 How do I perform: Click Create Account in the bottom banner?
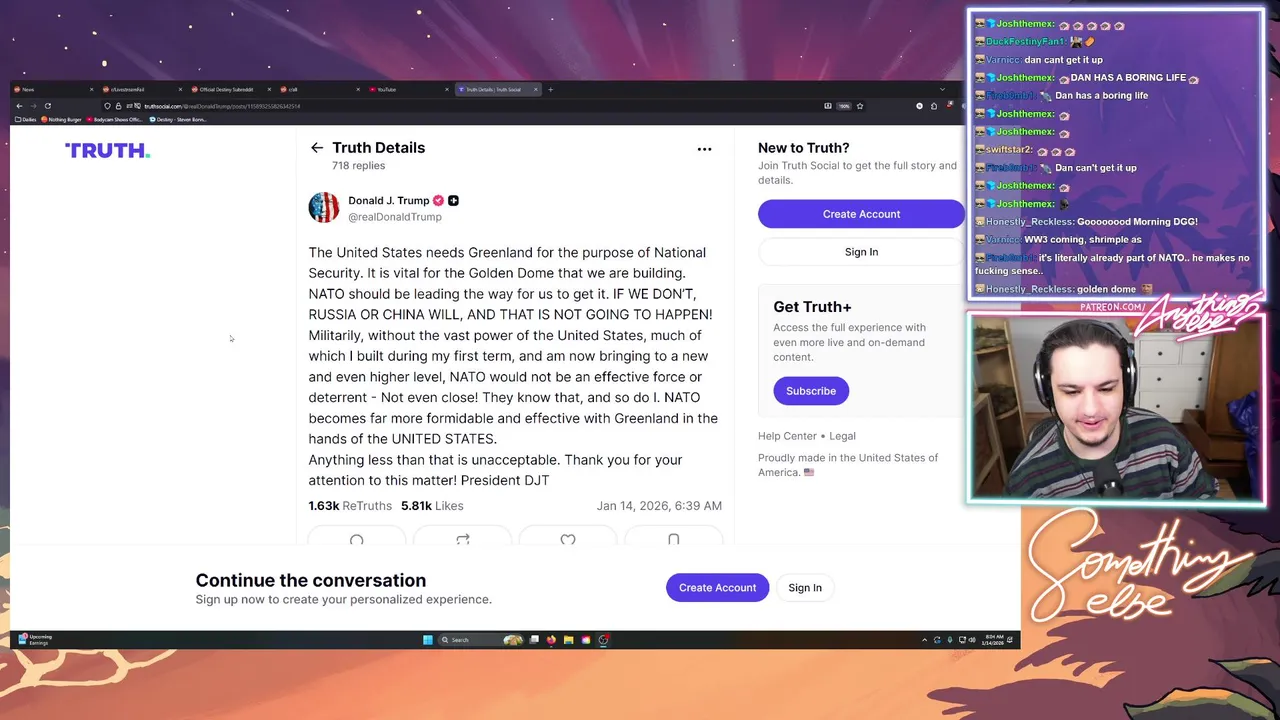click(717, 588)
